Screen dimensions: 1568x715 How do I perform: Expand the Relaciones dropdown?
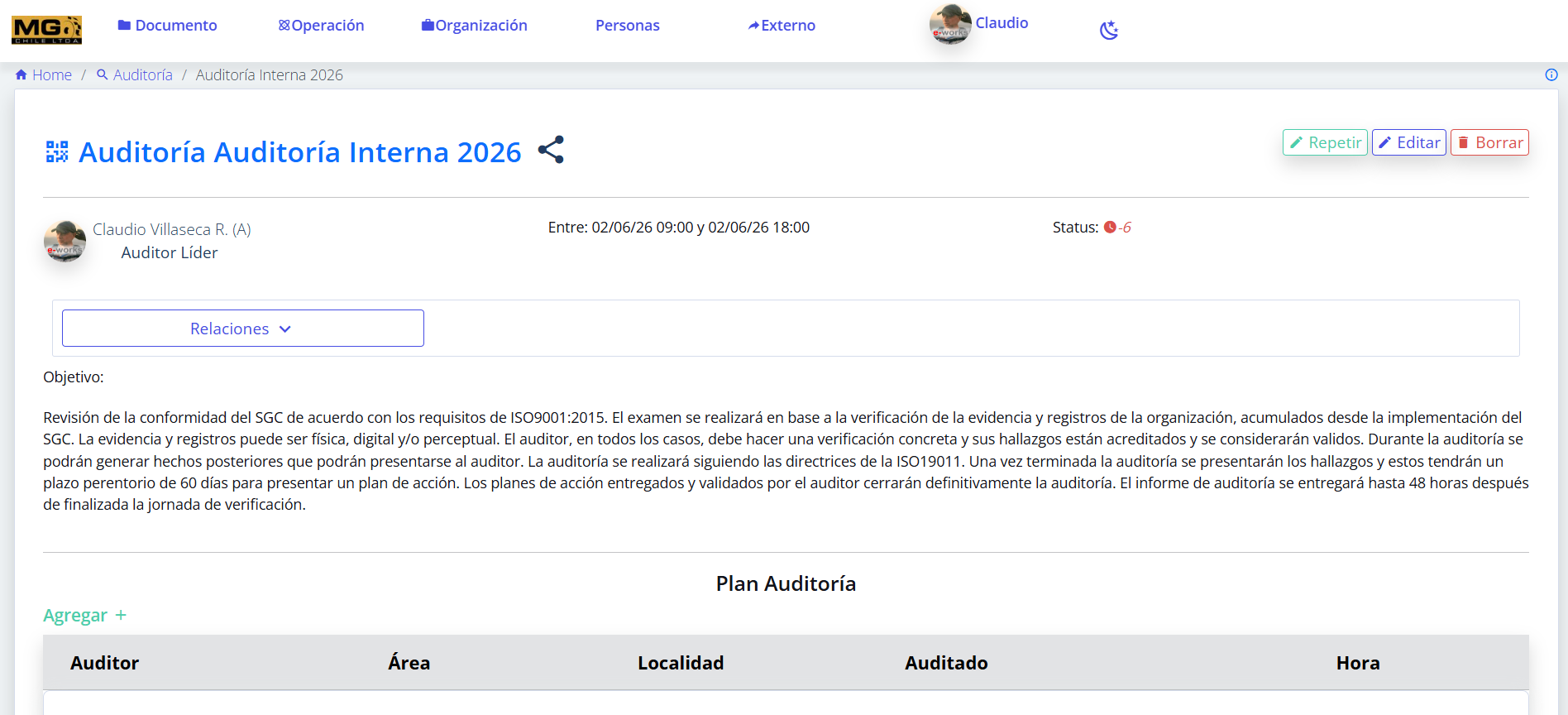click(243, 329)
